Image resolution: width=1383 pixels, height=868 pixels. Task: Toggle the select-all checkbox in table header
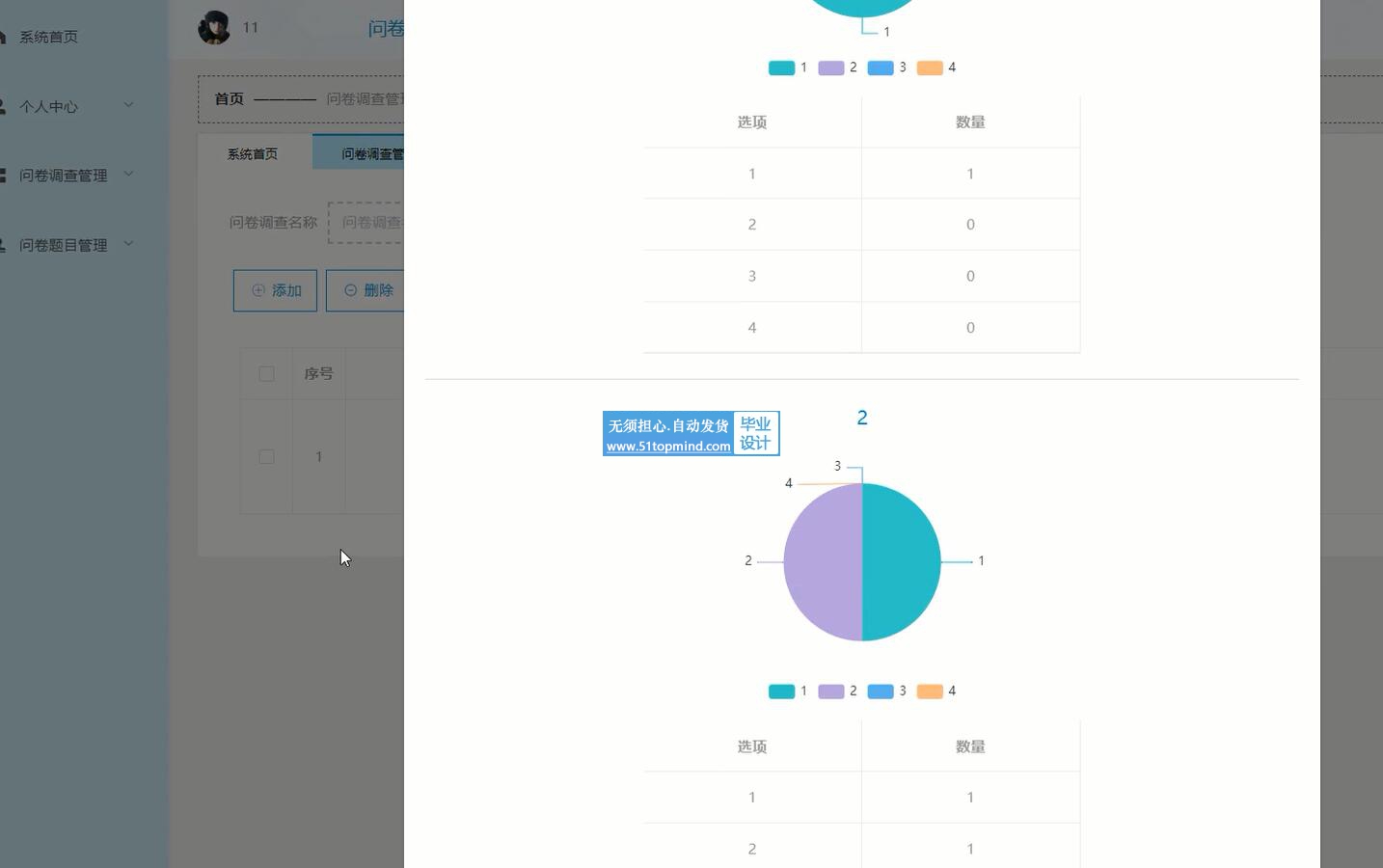266,373
